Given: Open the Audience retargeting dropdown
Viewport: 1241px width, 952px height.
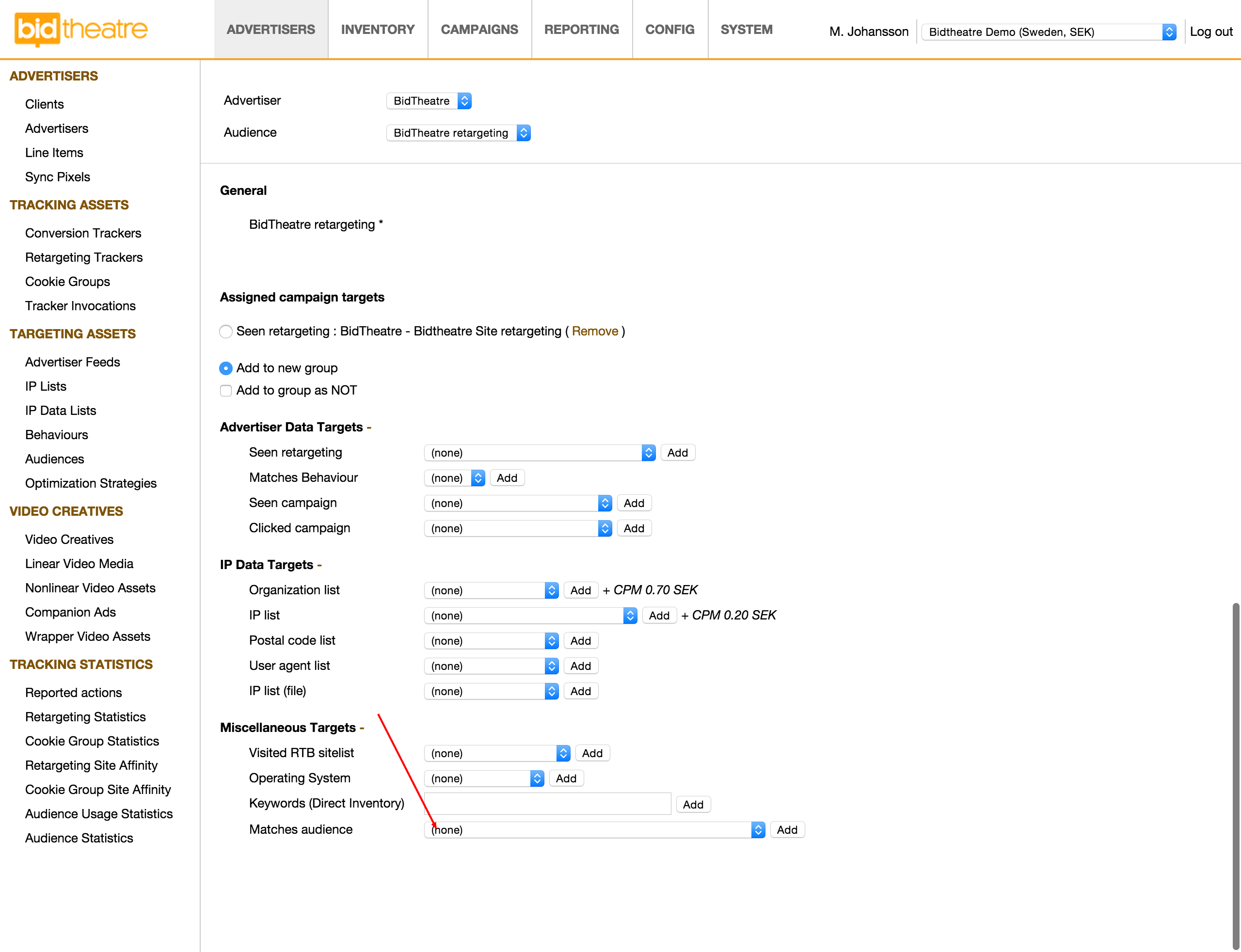Looking at the screenshot, I should point(458,133).
